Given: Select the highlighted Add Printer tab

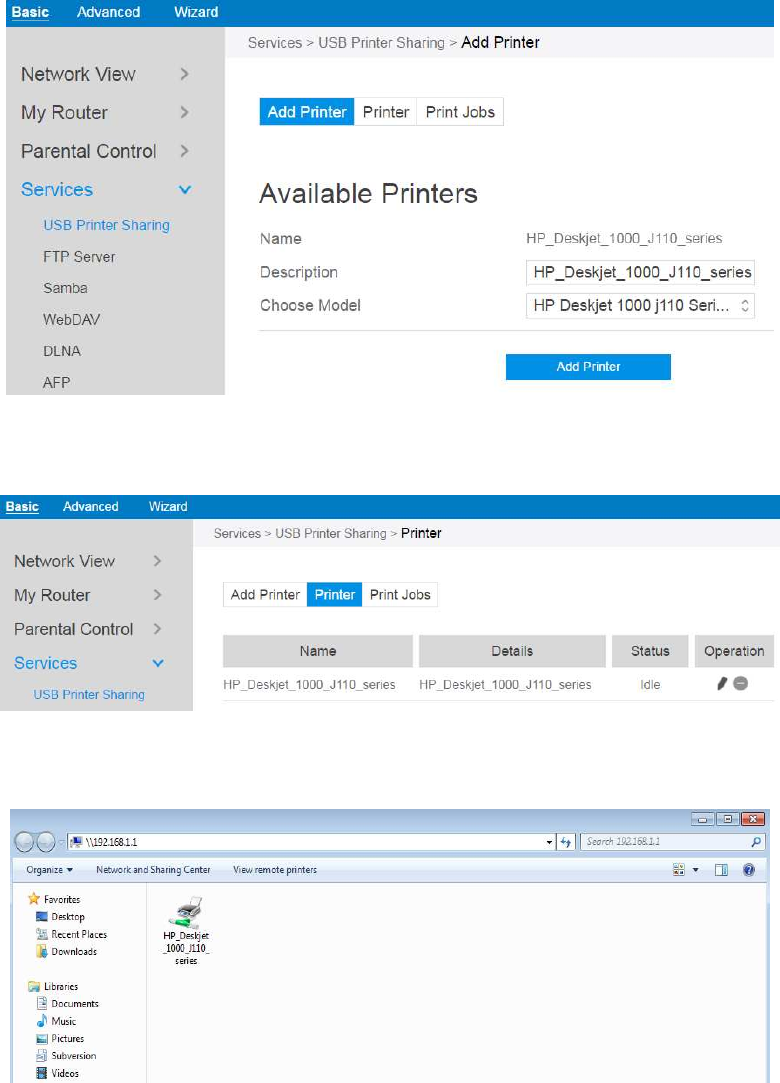Looking at the screenshot, I should click(x=307, y=112).
